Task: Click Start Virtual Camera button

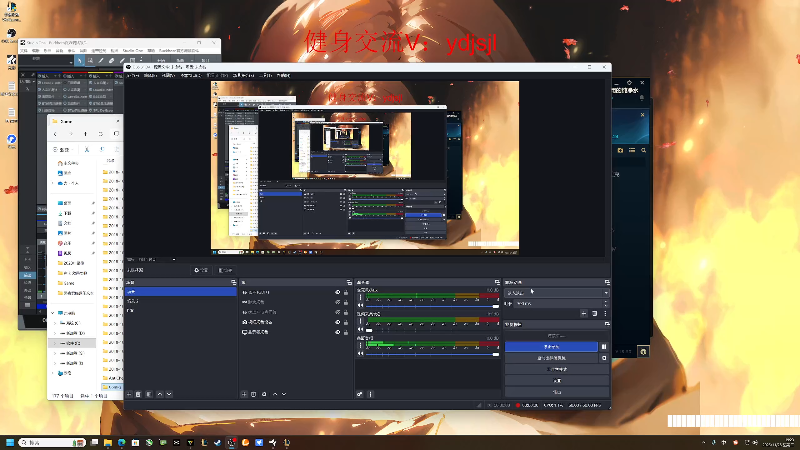Action: coord(552,358)
